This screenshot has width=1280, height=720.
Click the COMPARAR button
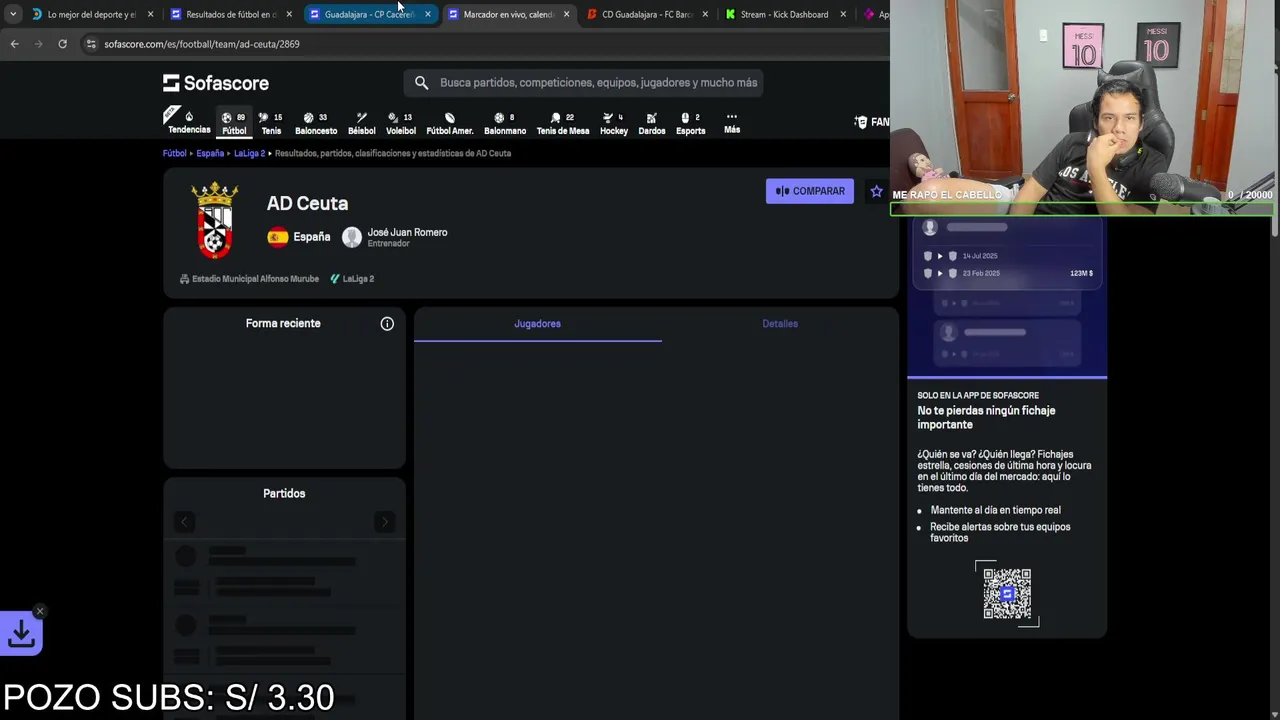(810, 191)
